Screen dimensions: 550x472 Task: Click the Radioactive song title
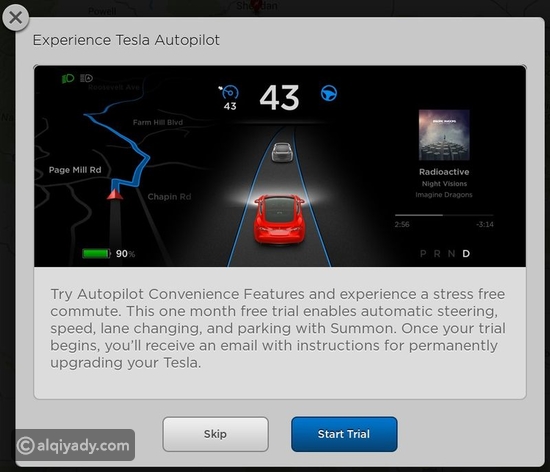(444, 172)
